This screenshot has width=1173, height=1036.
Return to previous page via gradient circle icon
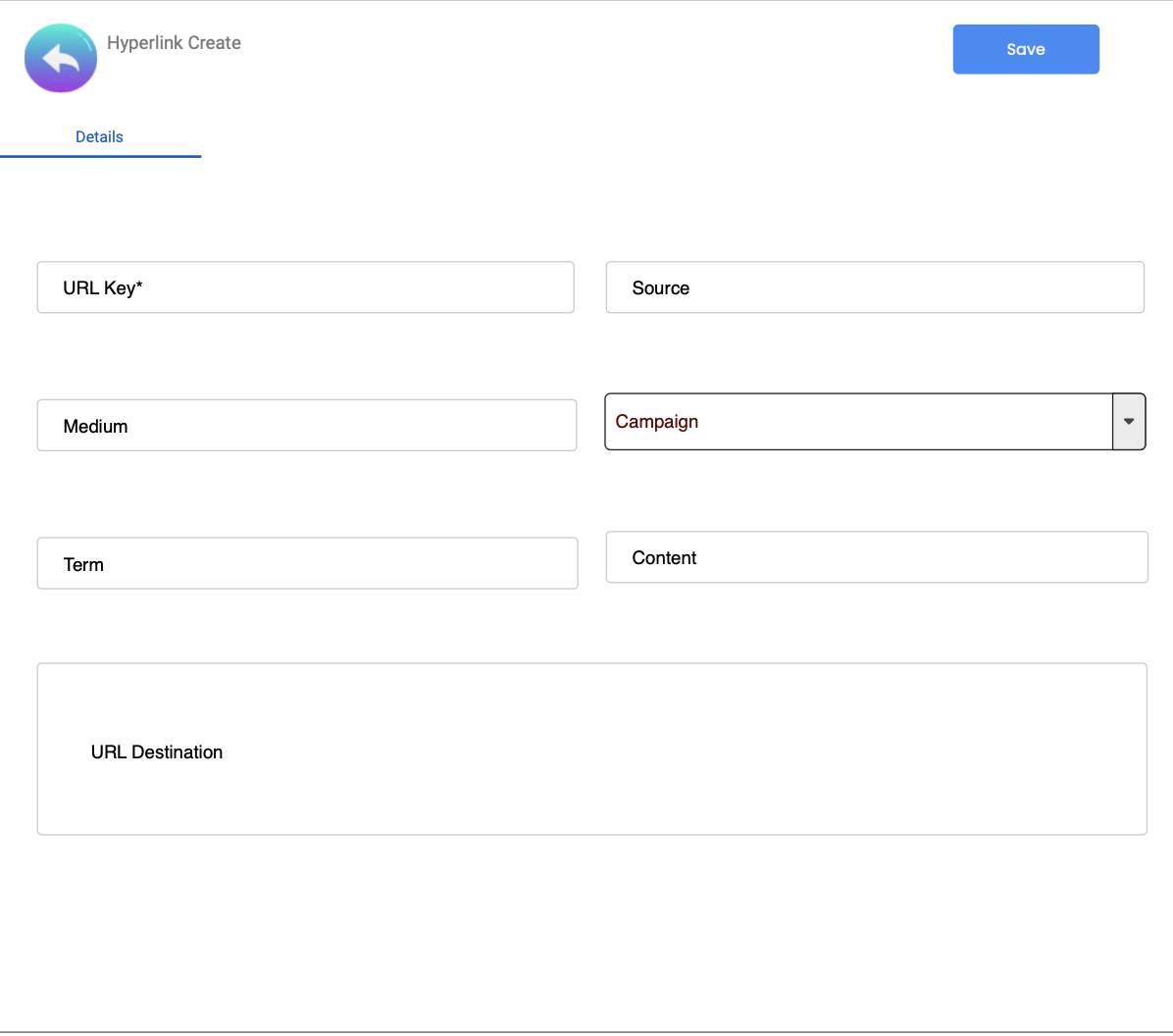tap(61, 59)
